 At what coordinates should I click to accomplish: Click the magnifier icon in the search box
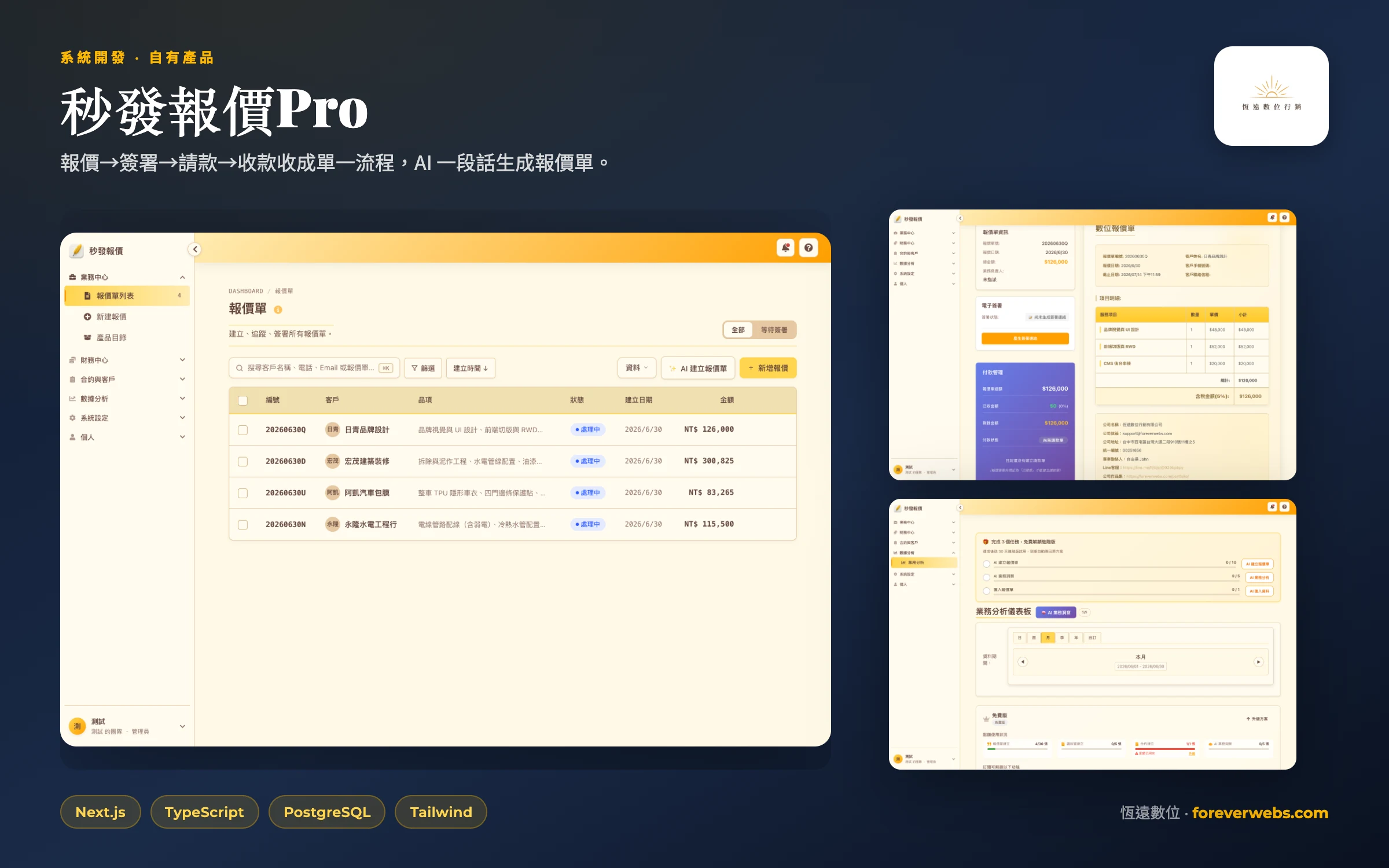[240, 368]
